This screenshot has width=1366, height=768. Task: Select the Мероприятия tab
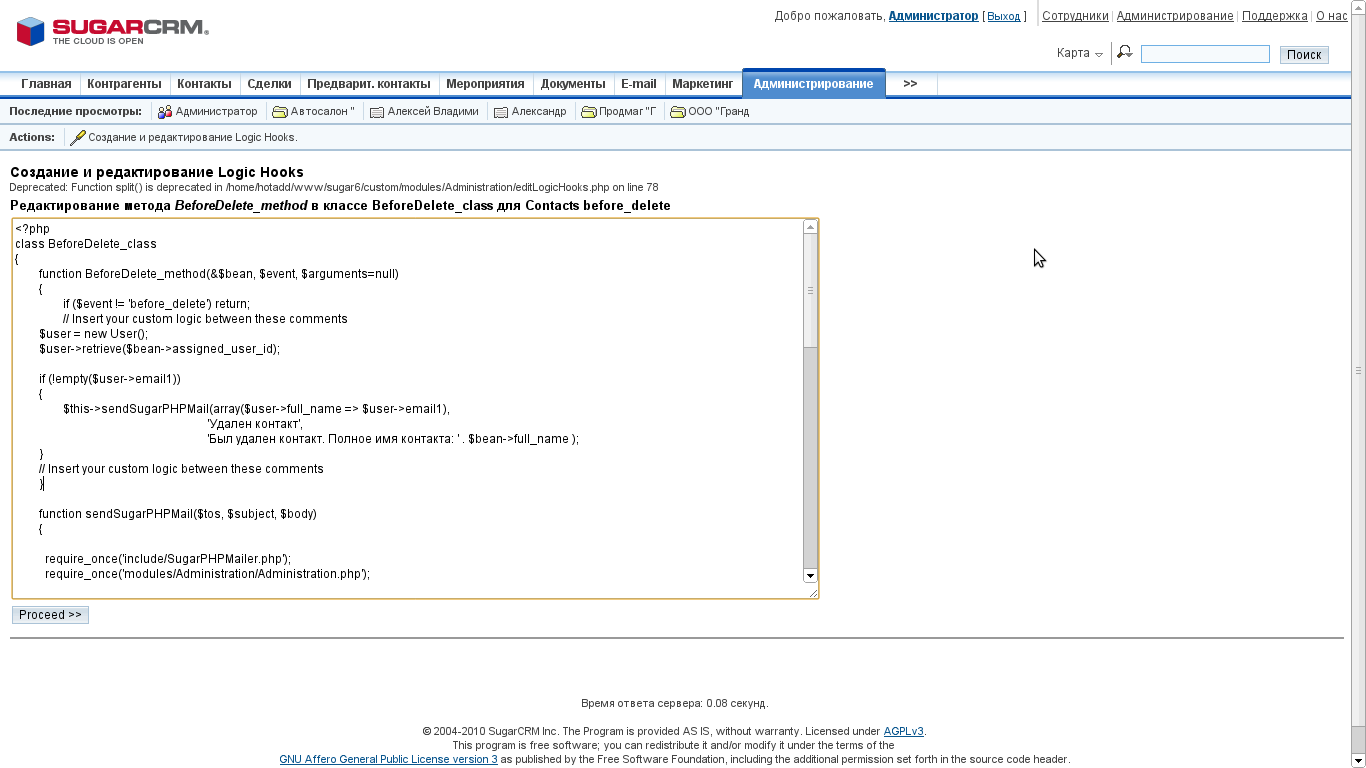(485, 84)
